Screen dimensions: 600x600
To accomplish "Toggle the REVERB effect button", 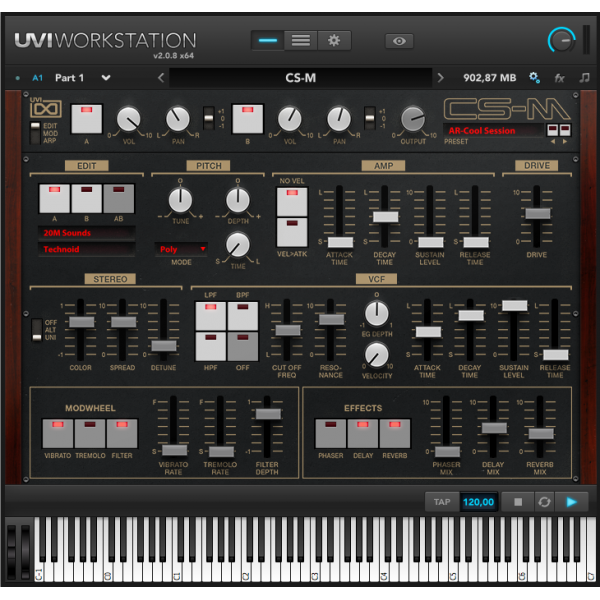I will 395,434.
